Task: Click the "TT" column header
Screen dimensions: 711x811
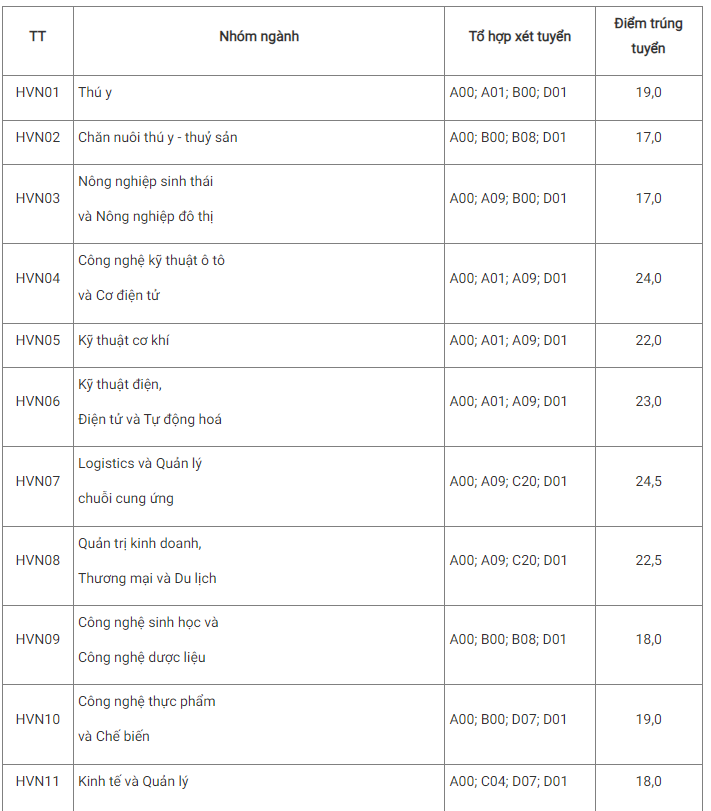Action: (x=38, y=36)
